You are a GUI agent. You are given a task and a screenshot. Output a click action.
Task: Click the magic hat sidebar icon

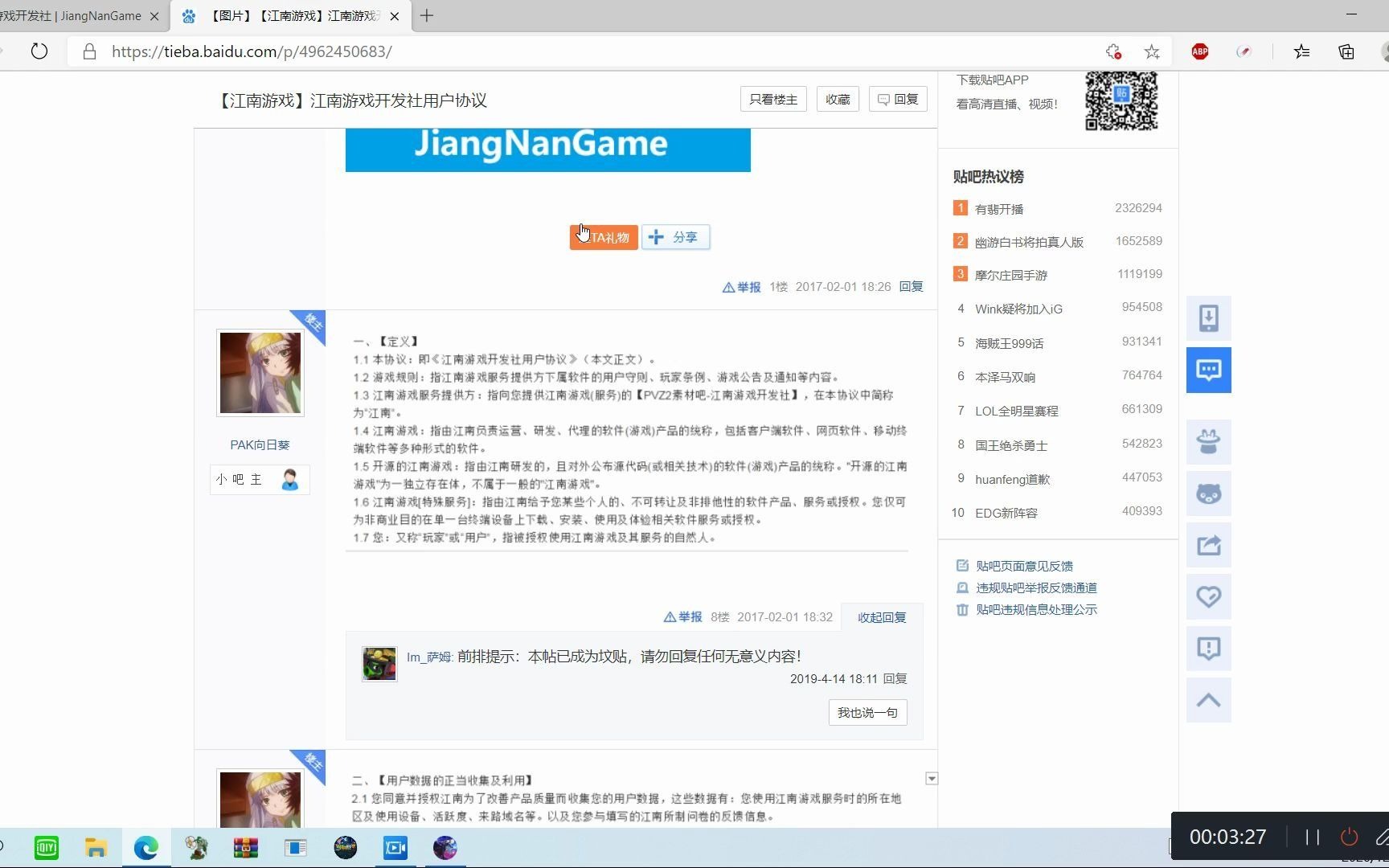pyautogui.click(x=1209, y=441)
